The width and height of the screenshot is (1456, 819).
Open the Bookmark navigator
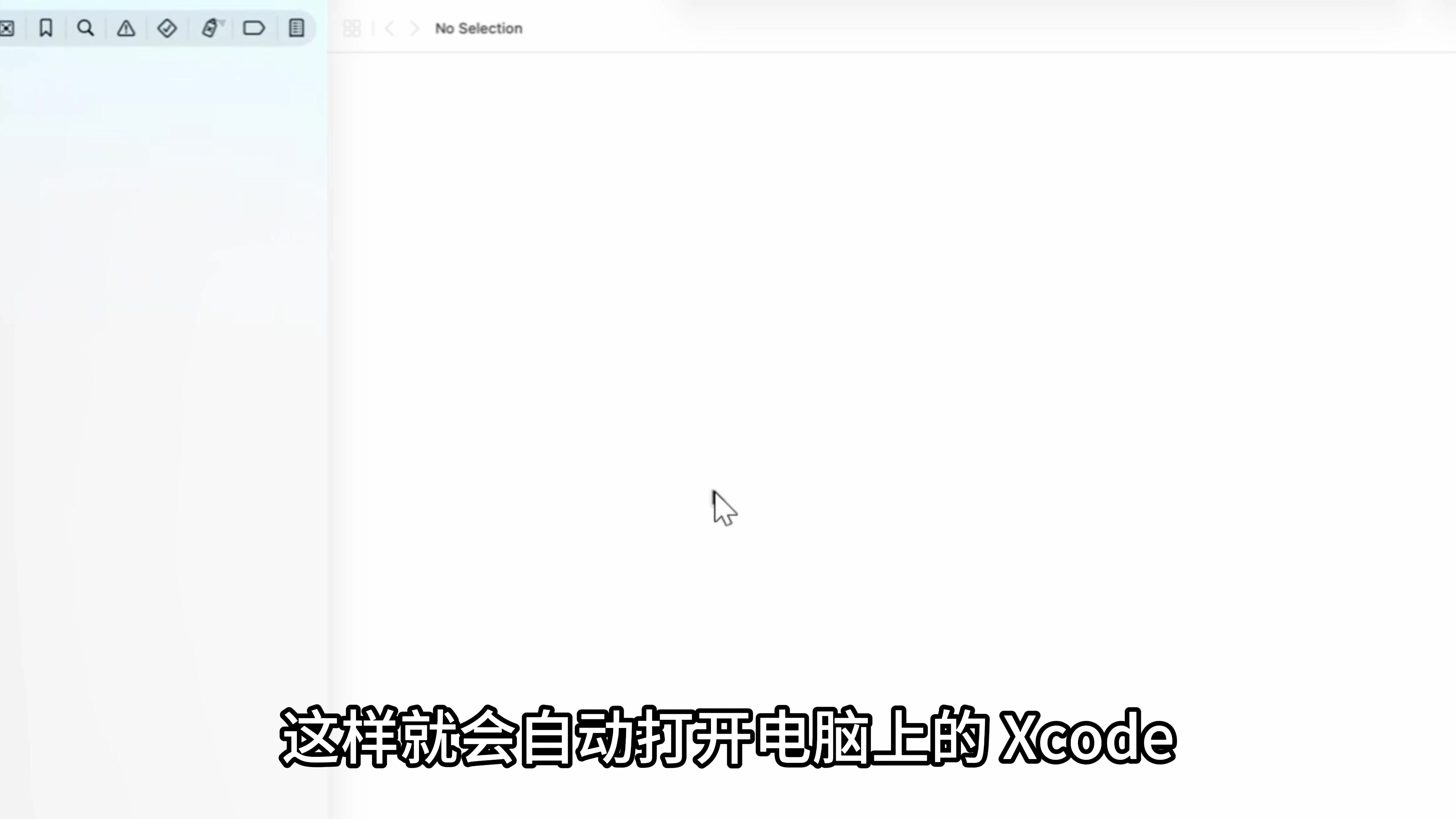(x=46, y=28)
